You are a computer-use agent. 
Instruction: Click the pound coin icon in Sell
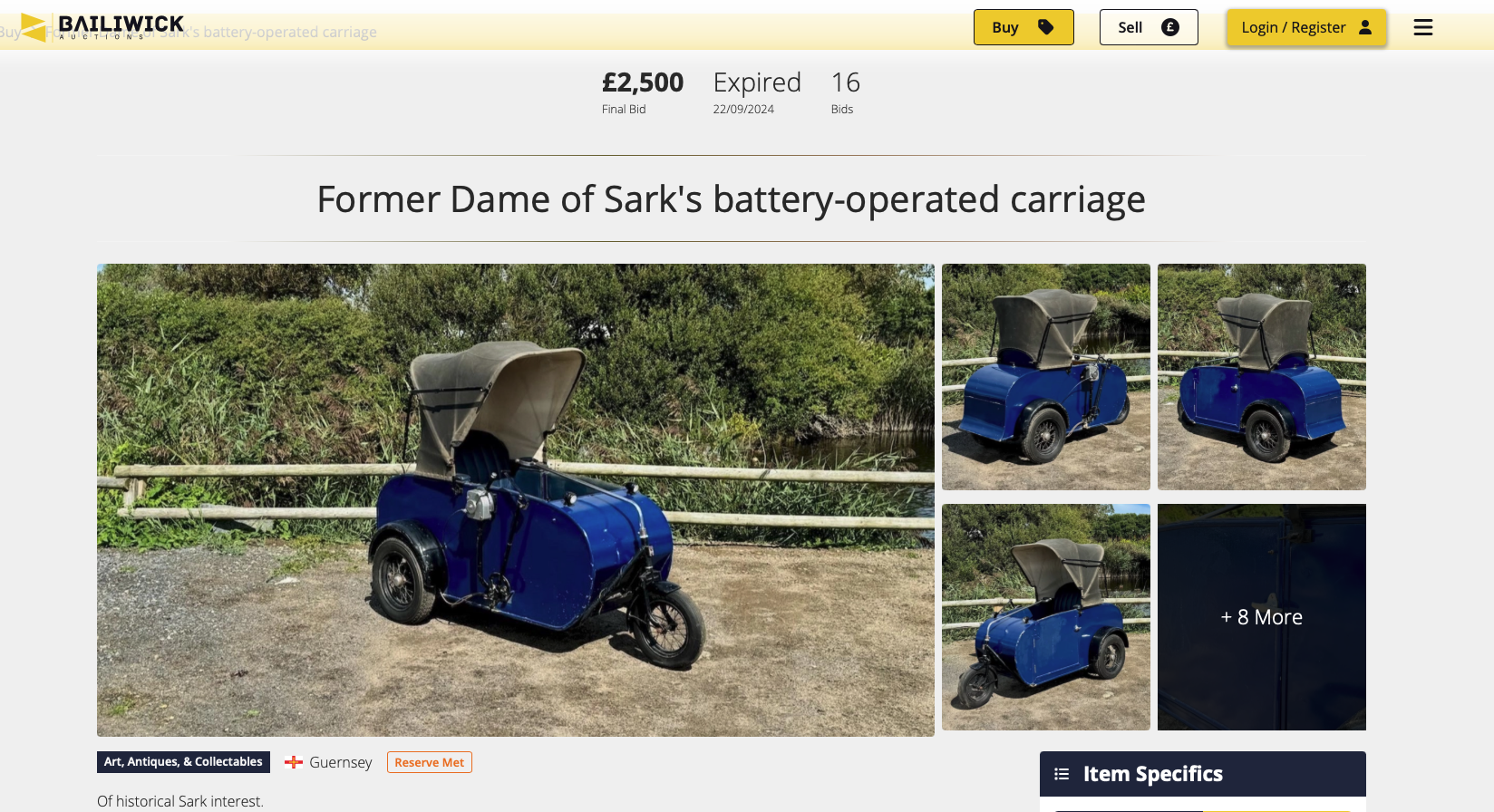(x=1170, y=27)
